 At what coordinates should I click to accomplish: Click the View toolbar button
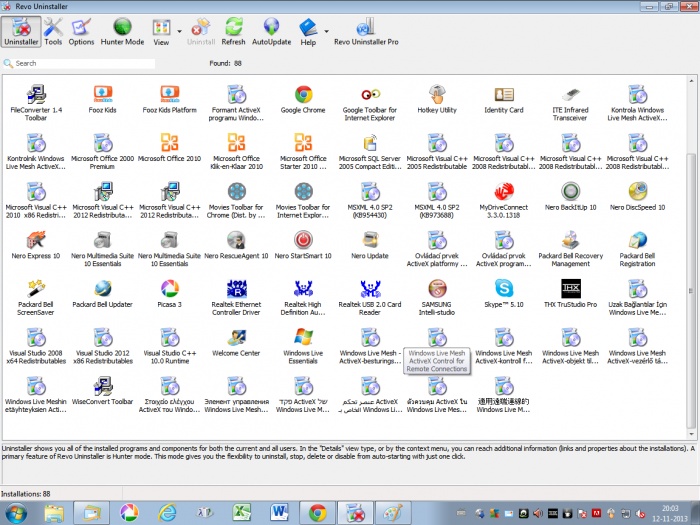(161, 31)
